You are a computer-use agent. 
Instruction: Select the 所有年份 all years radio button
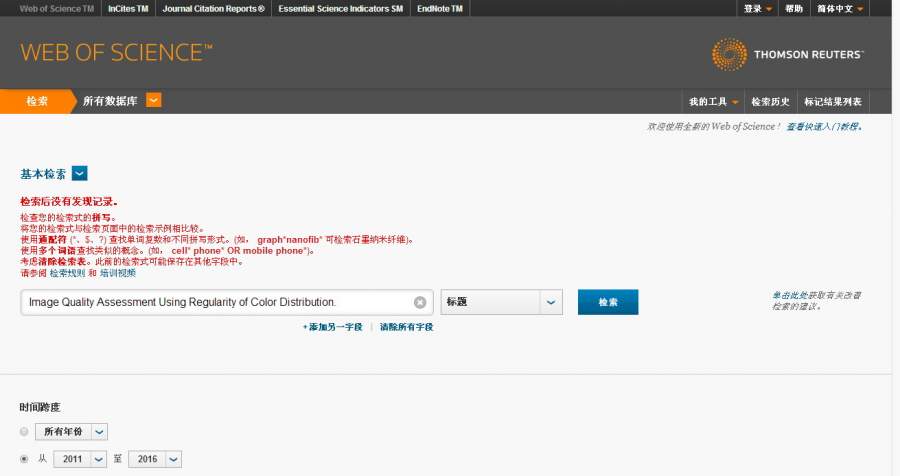[24, 431]
